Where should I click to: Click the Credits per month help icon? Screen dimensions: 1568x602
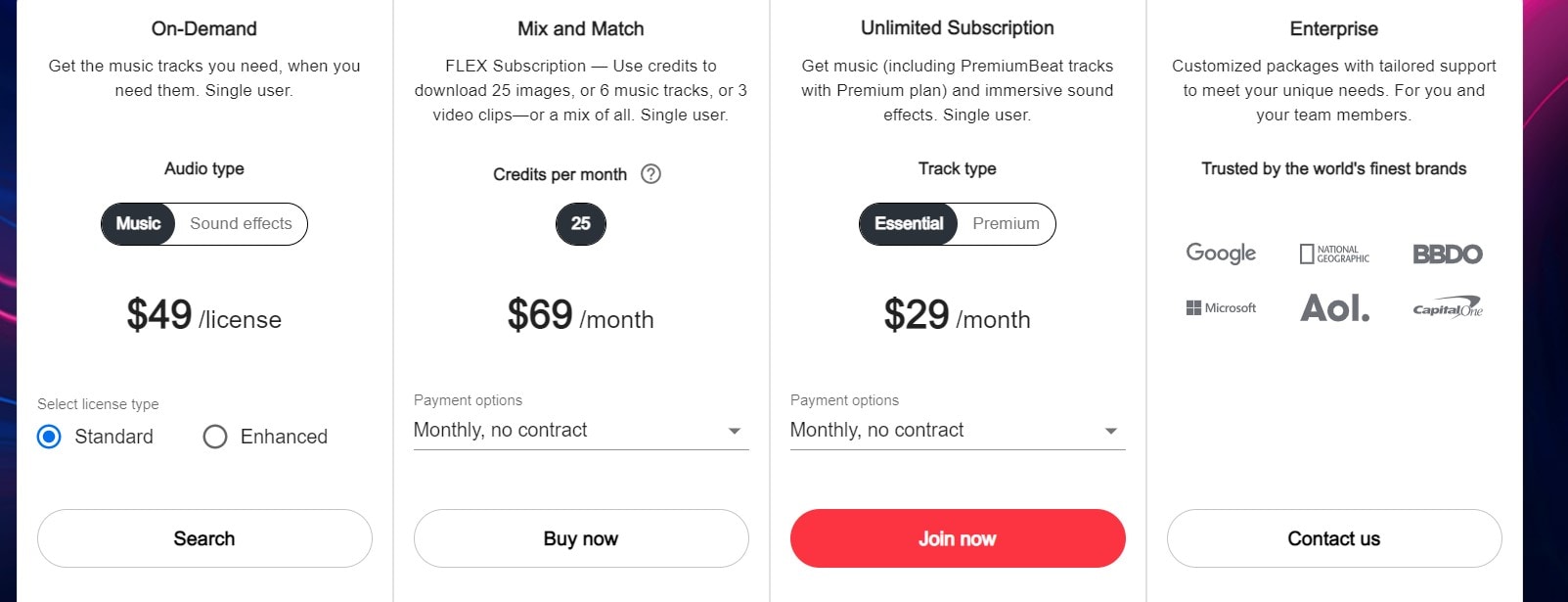pos(650,174)
